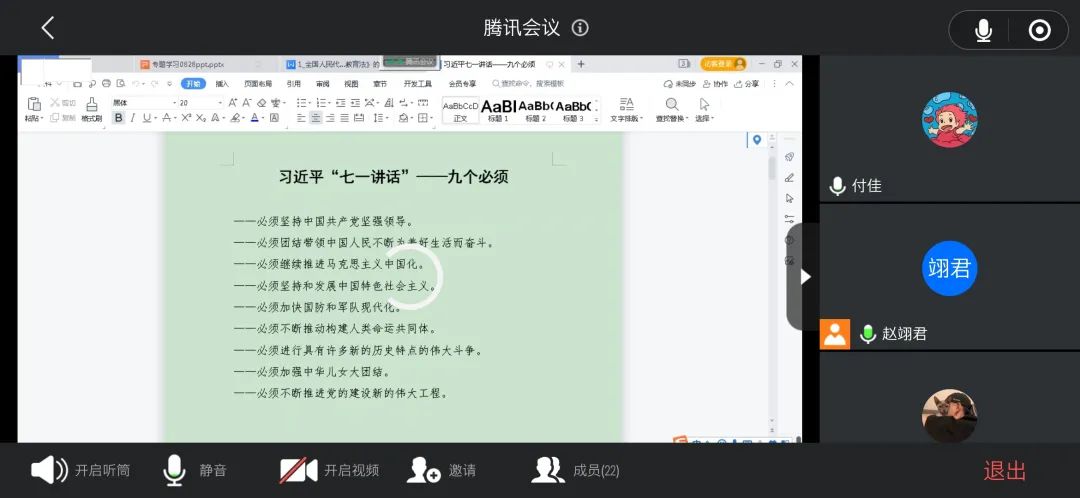Click the 查找替换 magnifier icon
Screen dimensions: 1080x498
tap(672, 105)
